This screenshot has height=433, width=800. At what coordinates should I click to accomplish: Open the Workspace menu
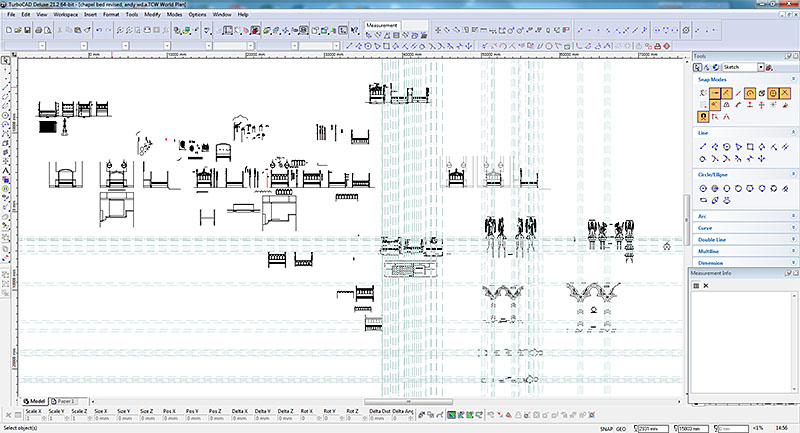66,15
